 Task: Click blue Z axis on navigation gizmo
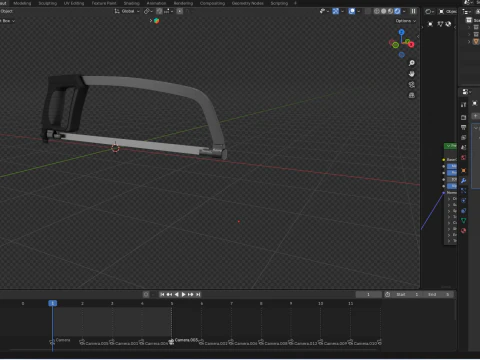point(402,32)
